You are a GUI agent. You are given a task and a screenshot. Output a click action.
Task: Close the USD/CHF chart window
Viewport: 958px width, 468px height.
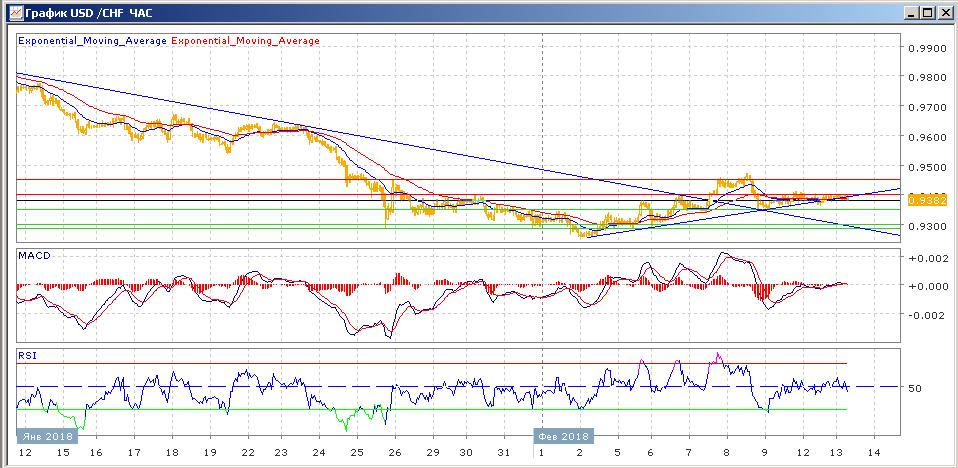(x=945, y=12)
